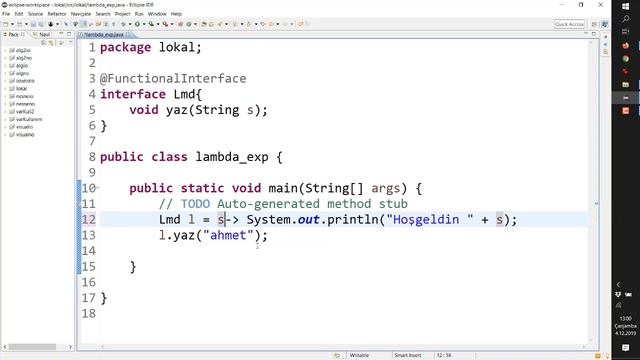Open the Source menu
Image resolution: width=640 pixels, height=360 pixels.
pyautogui.click(x=35, y=14)
